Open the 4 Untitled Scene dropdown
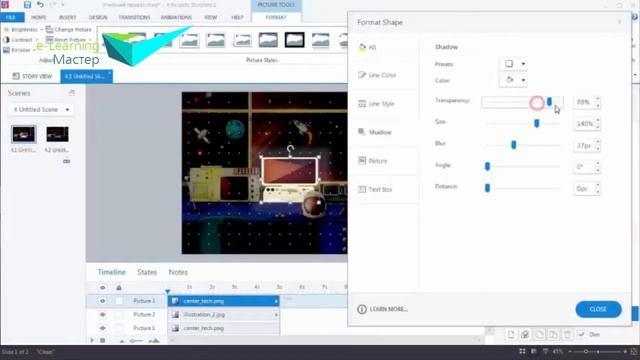 pyautogui.click(x=41, y=109)
